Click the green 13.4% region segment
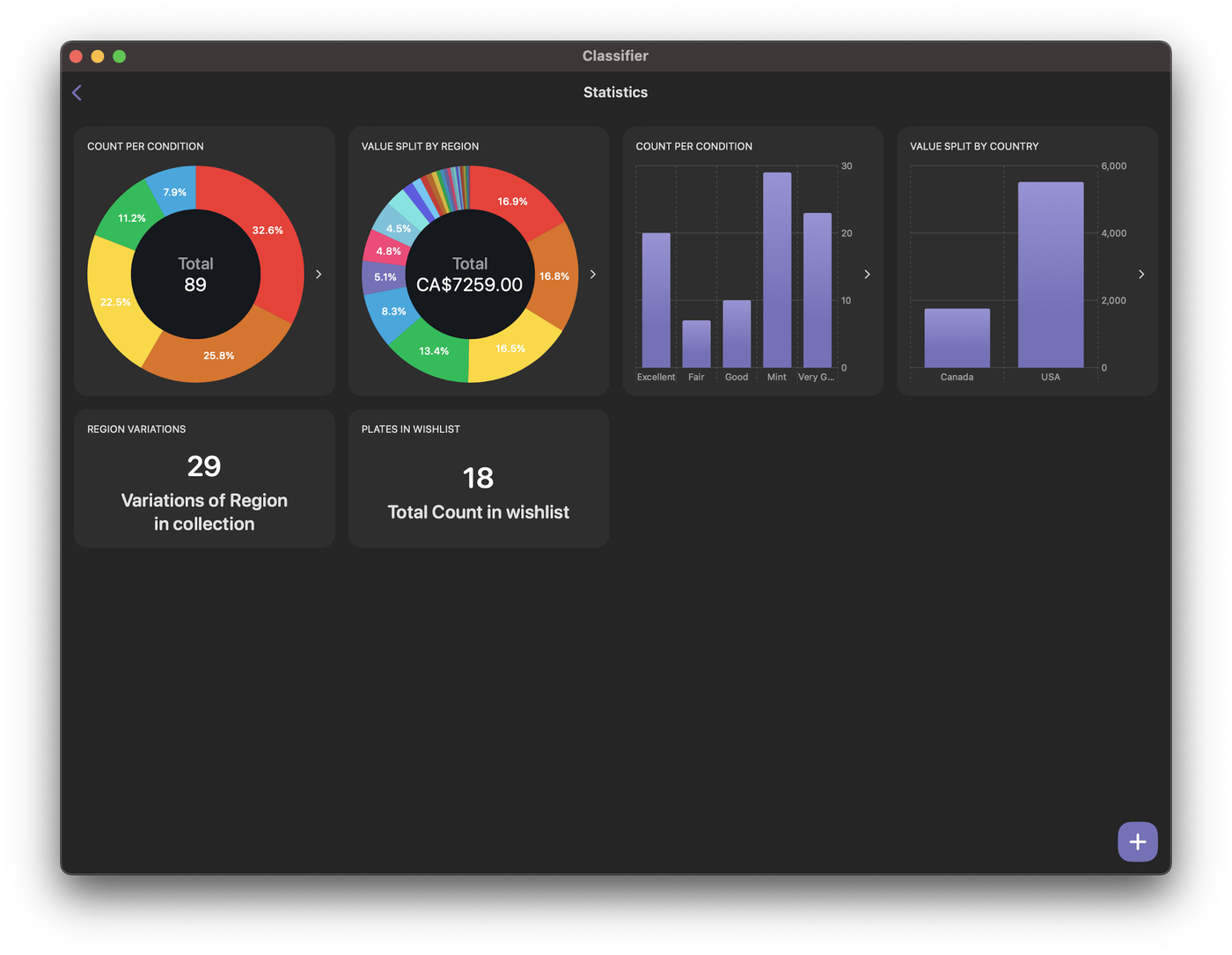Viewport: 1232px width, 955px height. 432,350
